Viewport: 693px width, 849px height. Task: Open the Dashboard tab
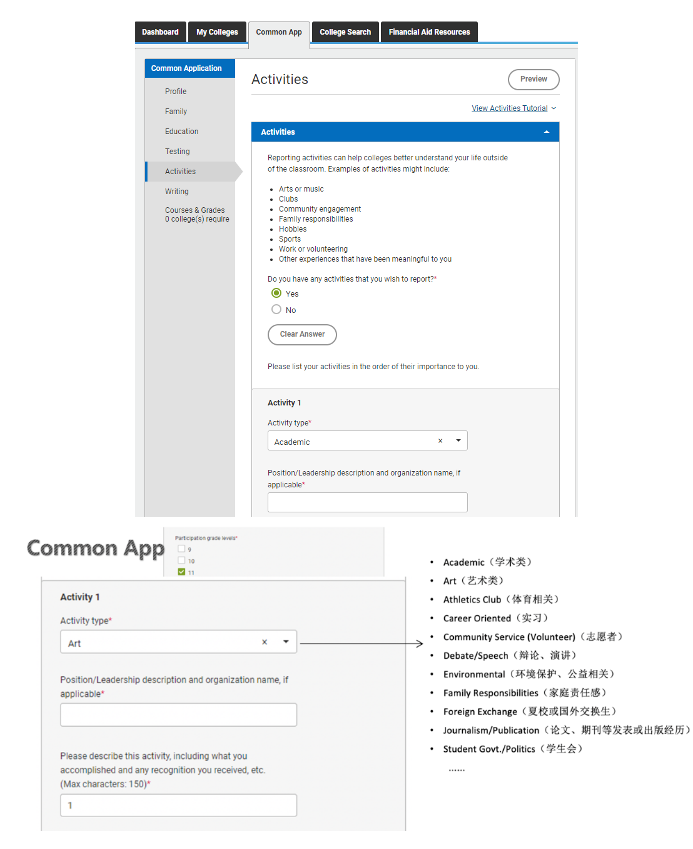click(160, 32)
